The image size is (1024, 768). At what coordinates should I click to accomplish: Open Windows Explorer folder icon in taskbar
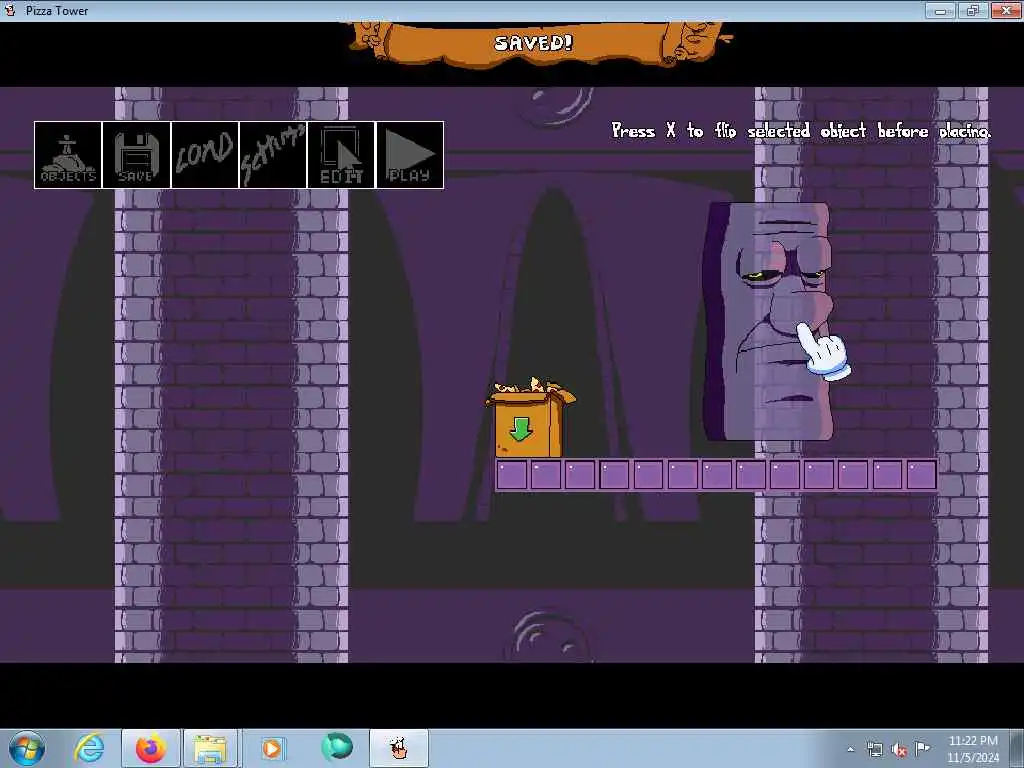[210, 748]
